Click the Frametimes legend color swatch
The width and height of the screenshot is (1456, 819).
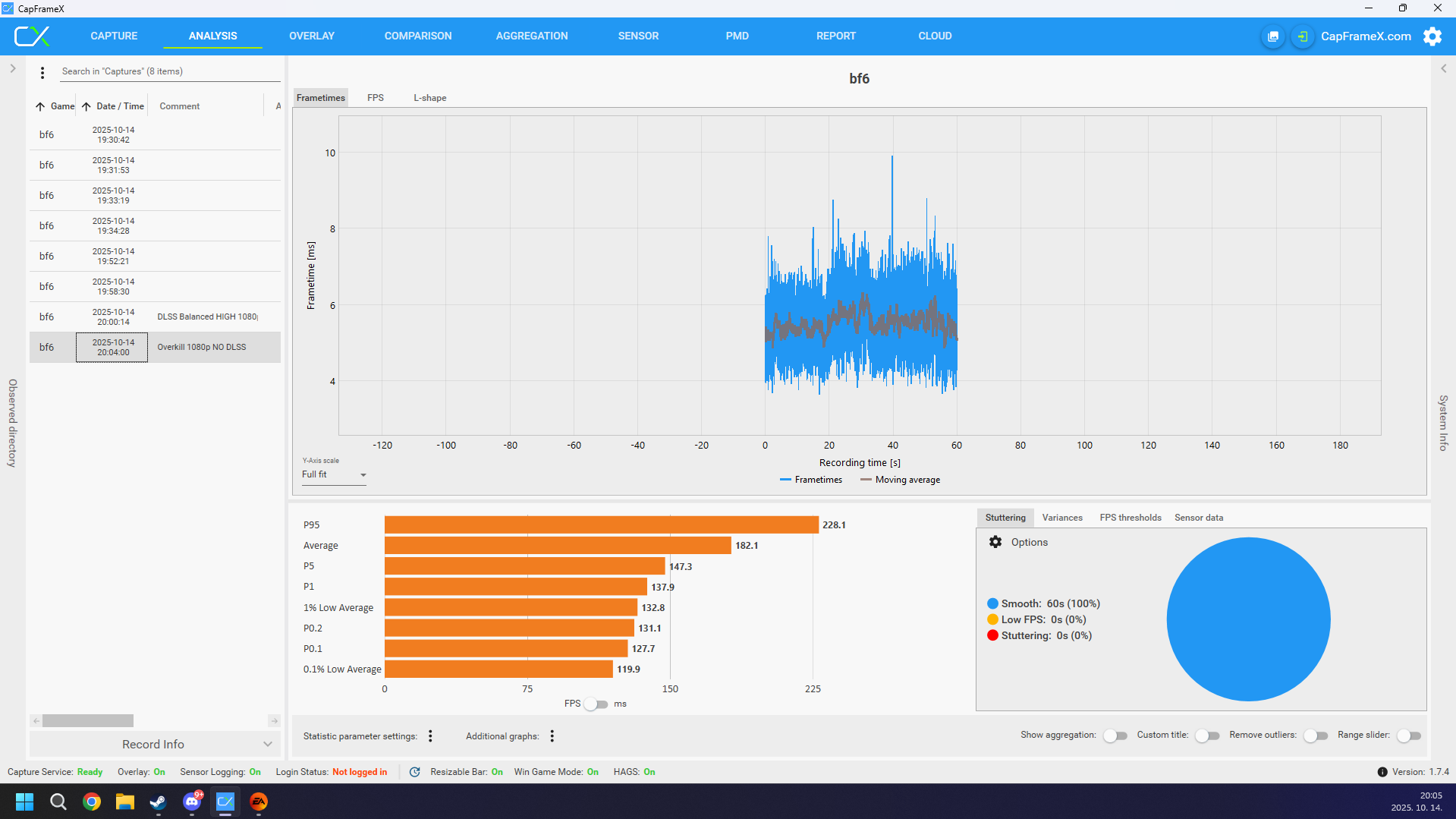pos(785,480)
